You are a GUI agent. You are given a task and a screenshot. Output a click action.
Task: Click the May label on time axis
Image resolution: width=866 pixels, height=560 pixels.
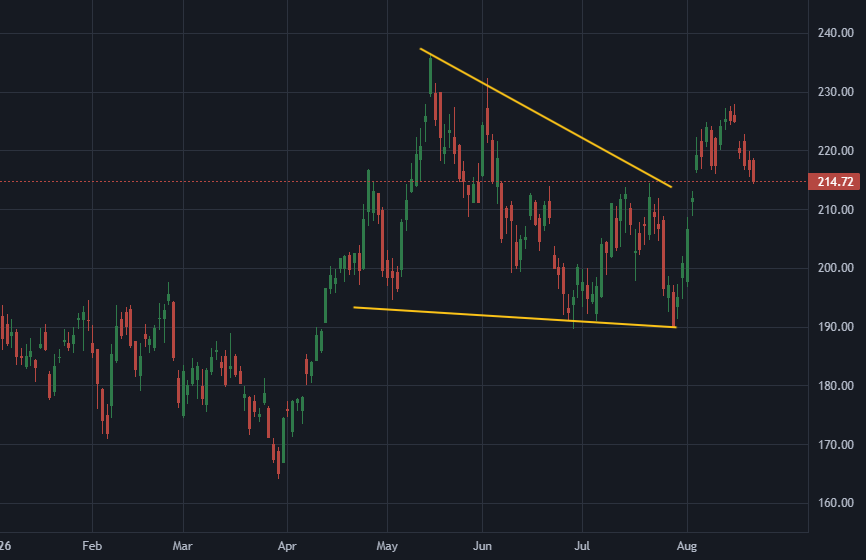tap(387, 546)
